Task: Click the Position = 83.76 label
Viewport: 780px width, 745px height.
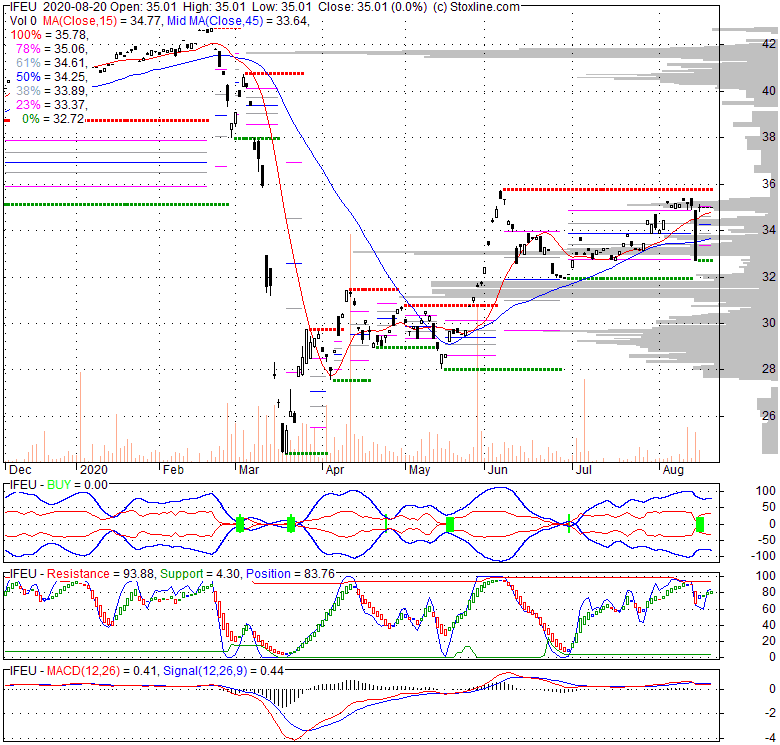Action: (x=291, y=574)
